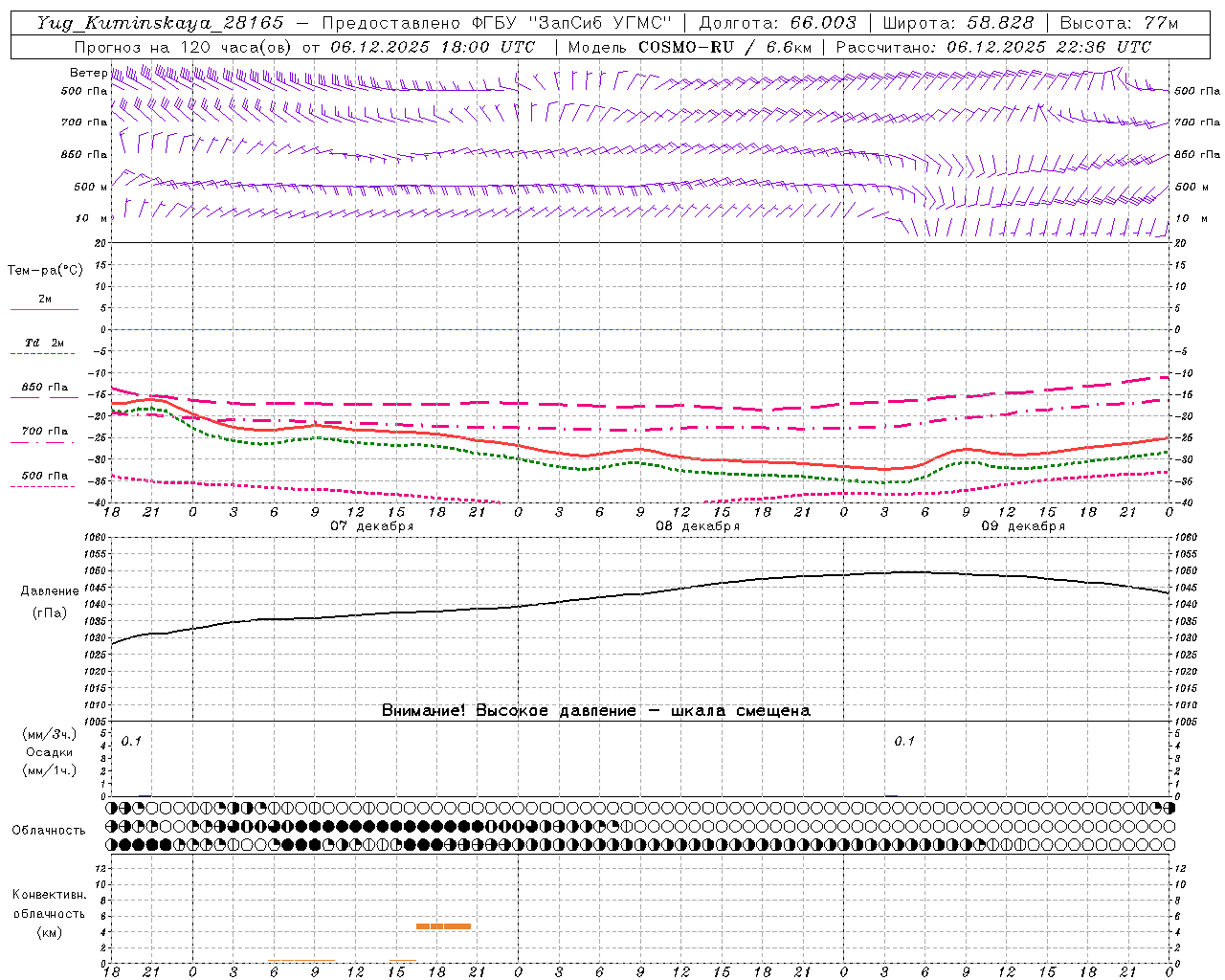1225x980 pixels.
Task: Select the forecast start time 06.12.2025 18:00 UTC
Action: tap(433, 47)
